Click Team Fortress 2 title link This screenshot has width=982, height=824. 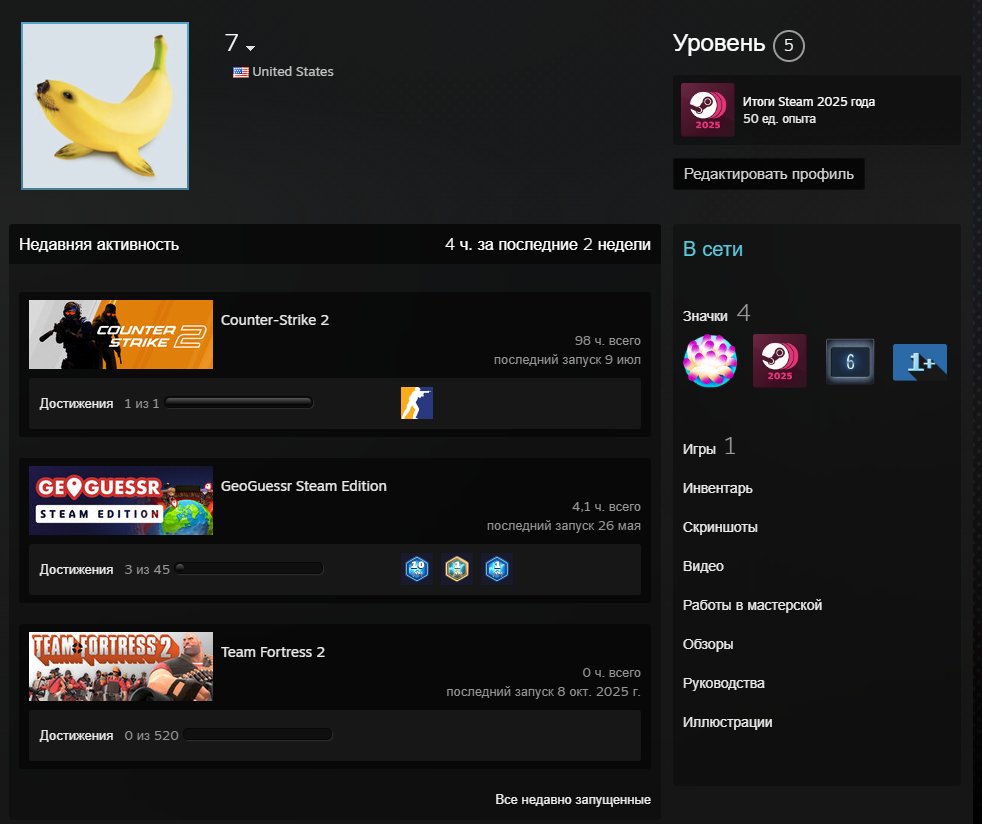click(x=273, y=652)
